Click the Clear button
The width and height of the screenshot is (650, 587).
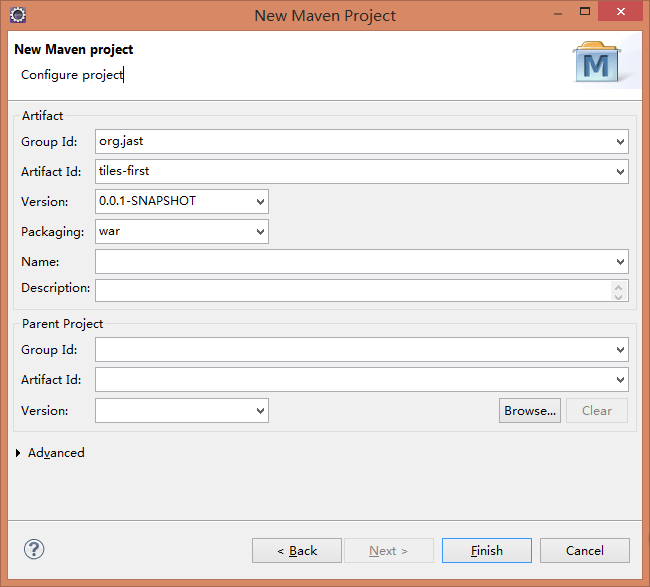(x=597, y=411)
